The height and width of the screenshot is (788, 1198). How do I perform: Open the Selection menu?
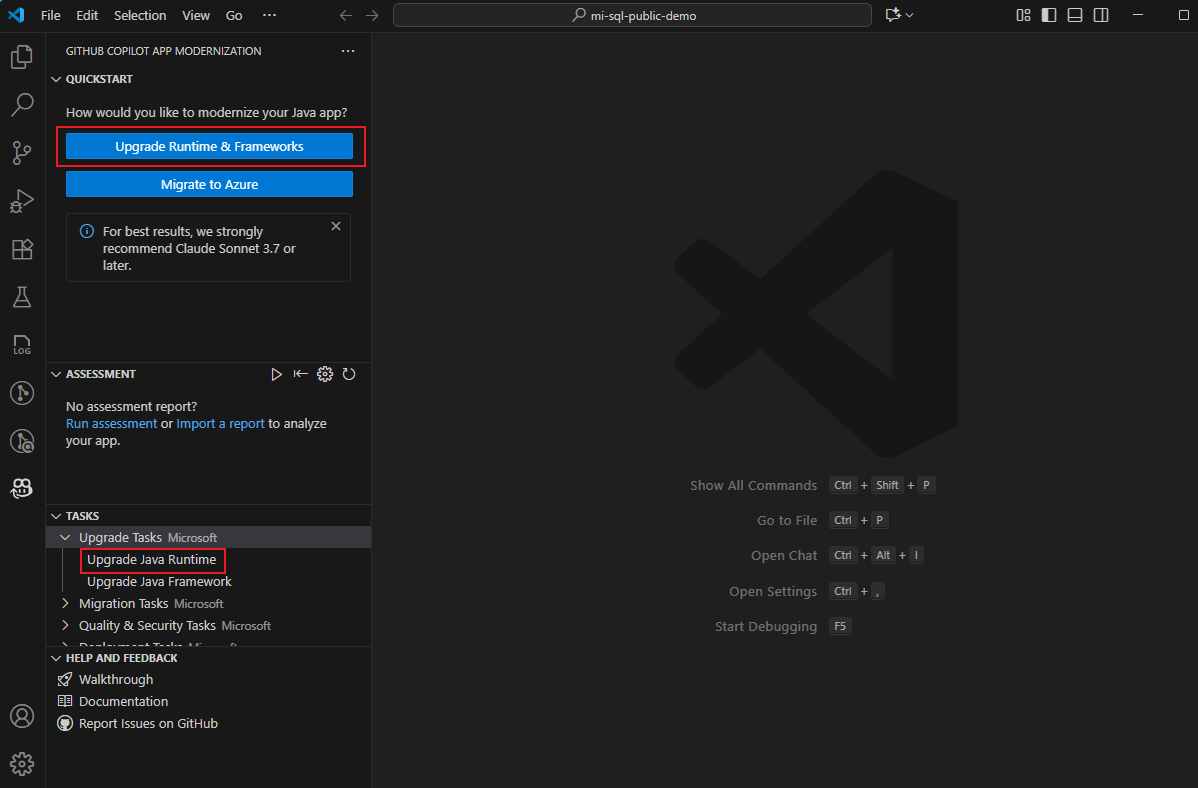click(x=140, y=15)
